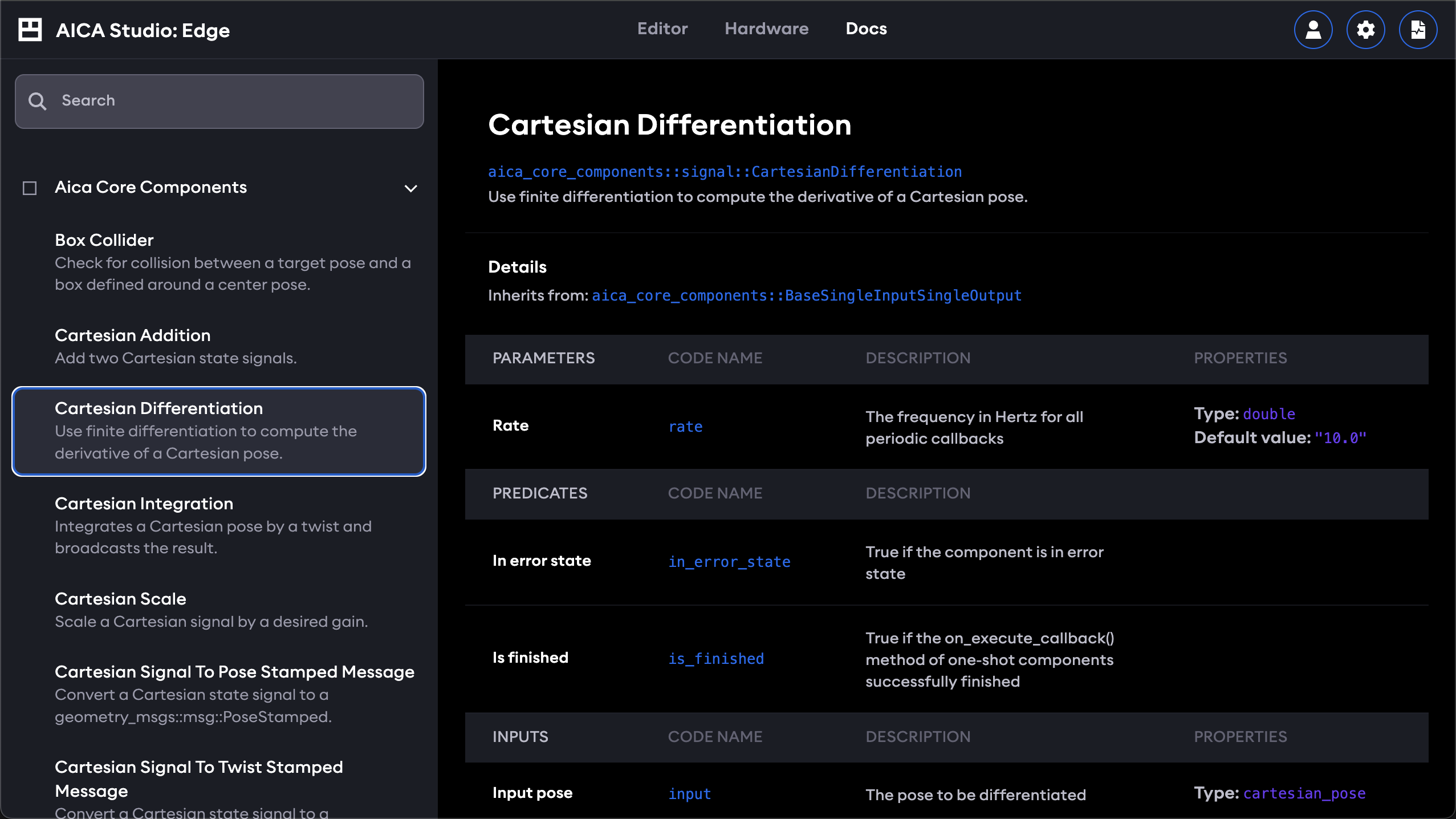Open the user profile icon
This screenshot has height=819, width=1456.
[x=1313, y=30]
